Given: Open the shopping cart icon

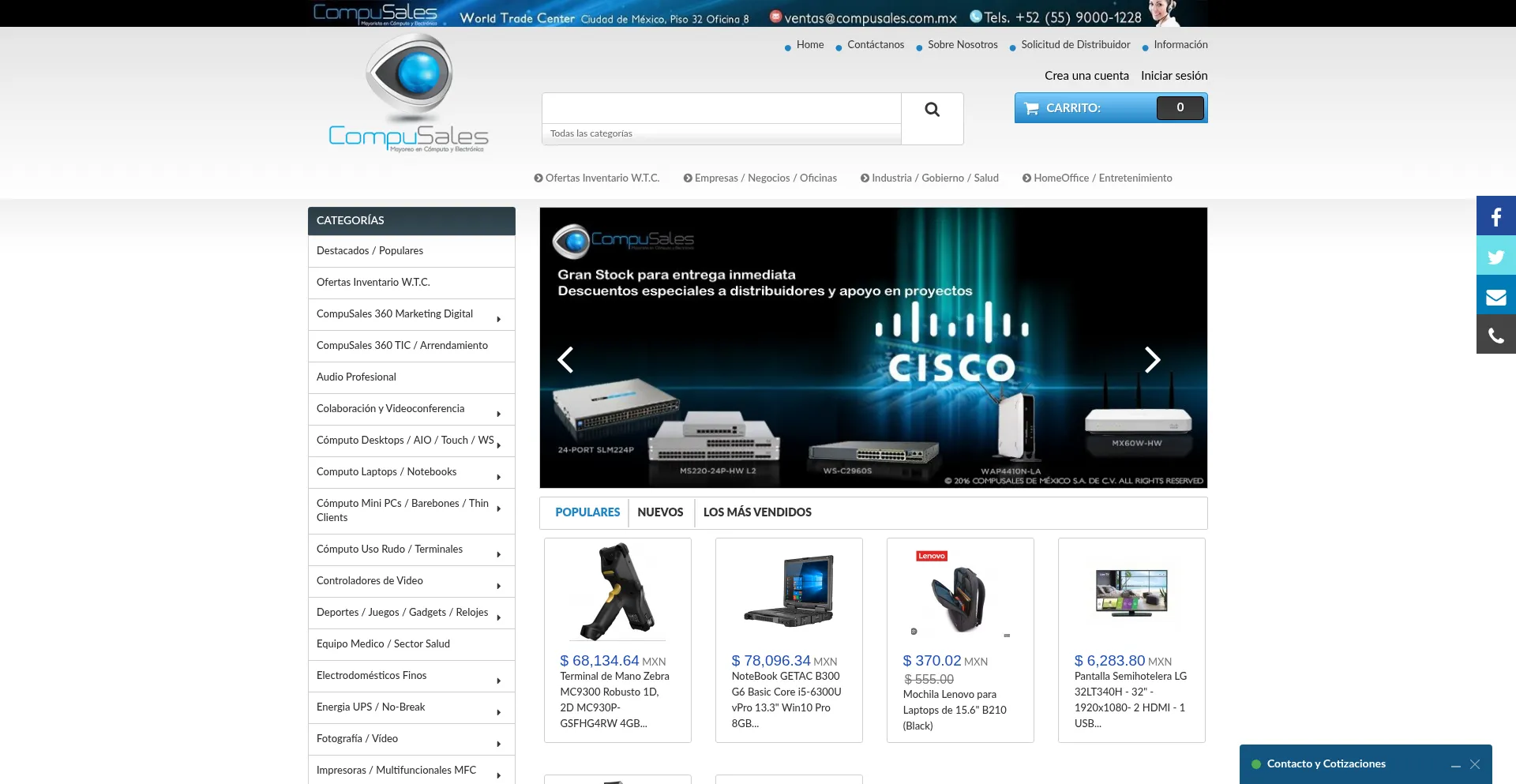Looking at the screenshot, I should (x=1031, y=107).
